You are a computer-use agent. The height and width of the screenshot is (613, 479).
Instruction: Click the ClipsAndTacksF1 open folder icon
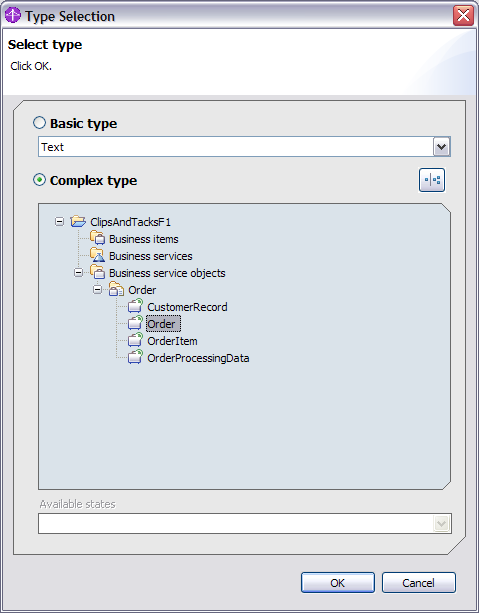click(78, 222)
